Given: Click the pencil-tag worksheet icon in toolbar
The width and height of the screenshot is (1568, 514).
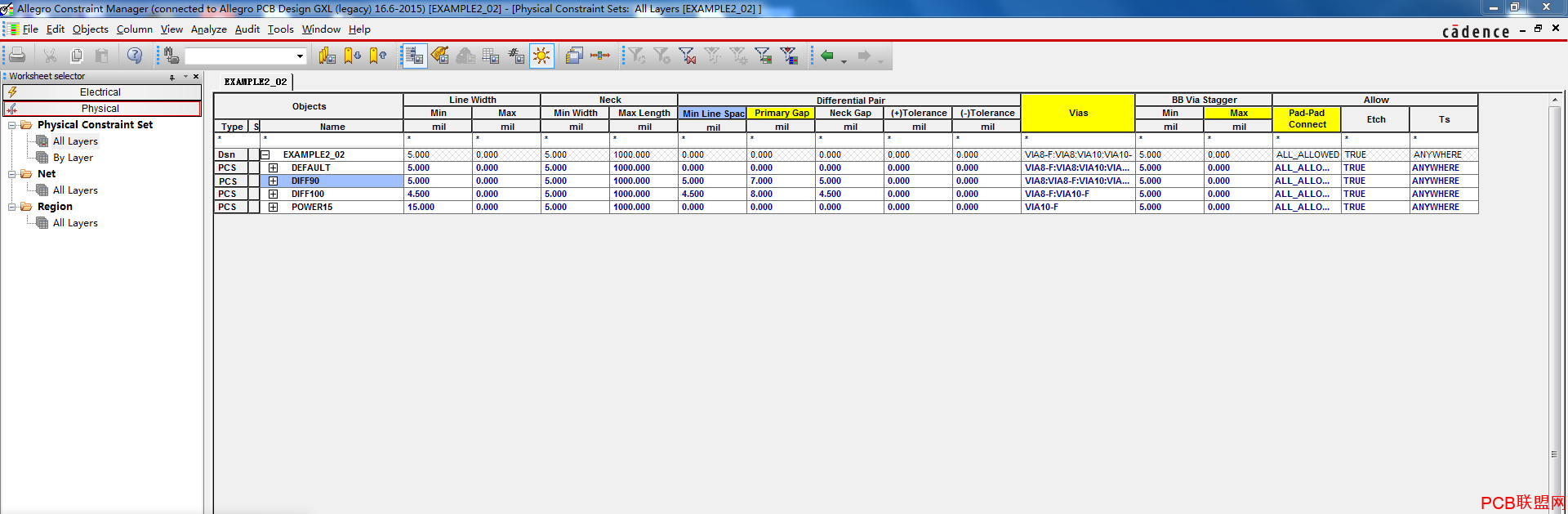Looking at the screenshot, I should (440, 56).
